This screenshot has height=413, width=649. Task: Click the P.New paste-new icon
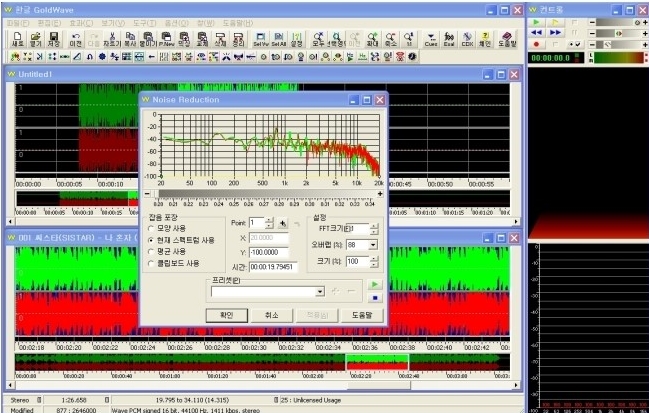tap(166, 39)
